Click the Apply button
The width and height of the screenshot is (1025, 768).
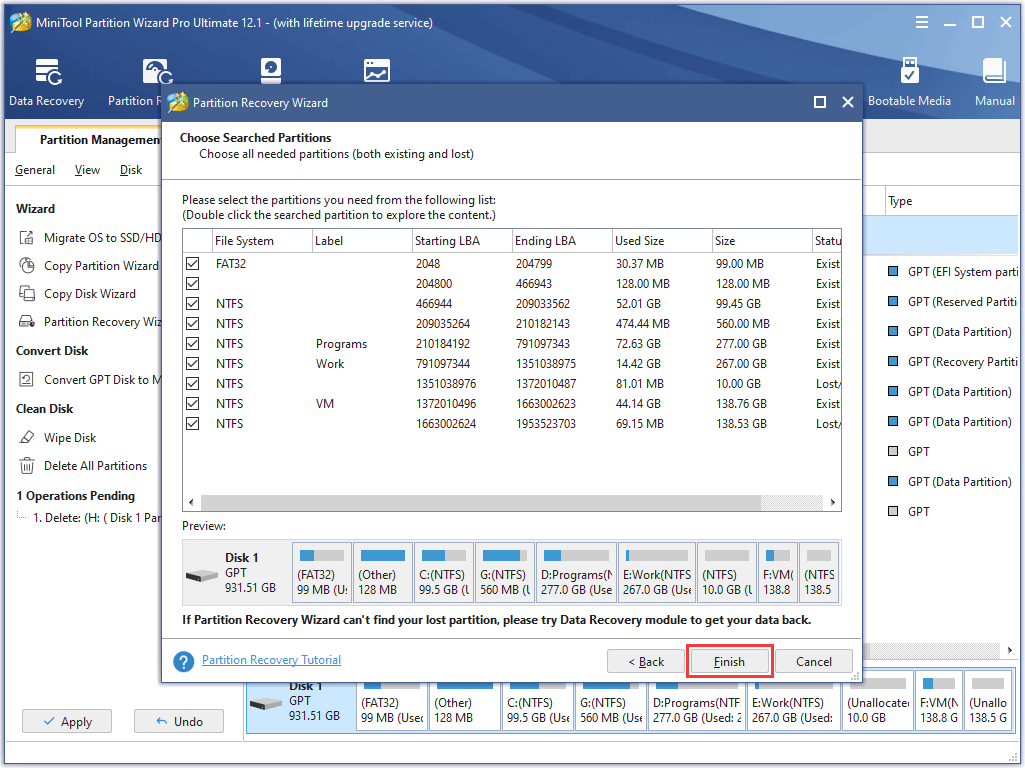(x=67, y=722)
